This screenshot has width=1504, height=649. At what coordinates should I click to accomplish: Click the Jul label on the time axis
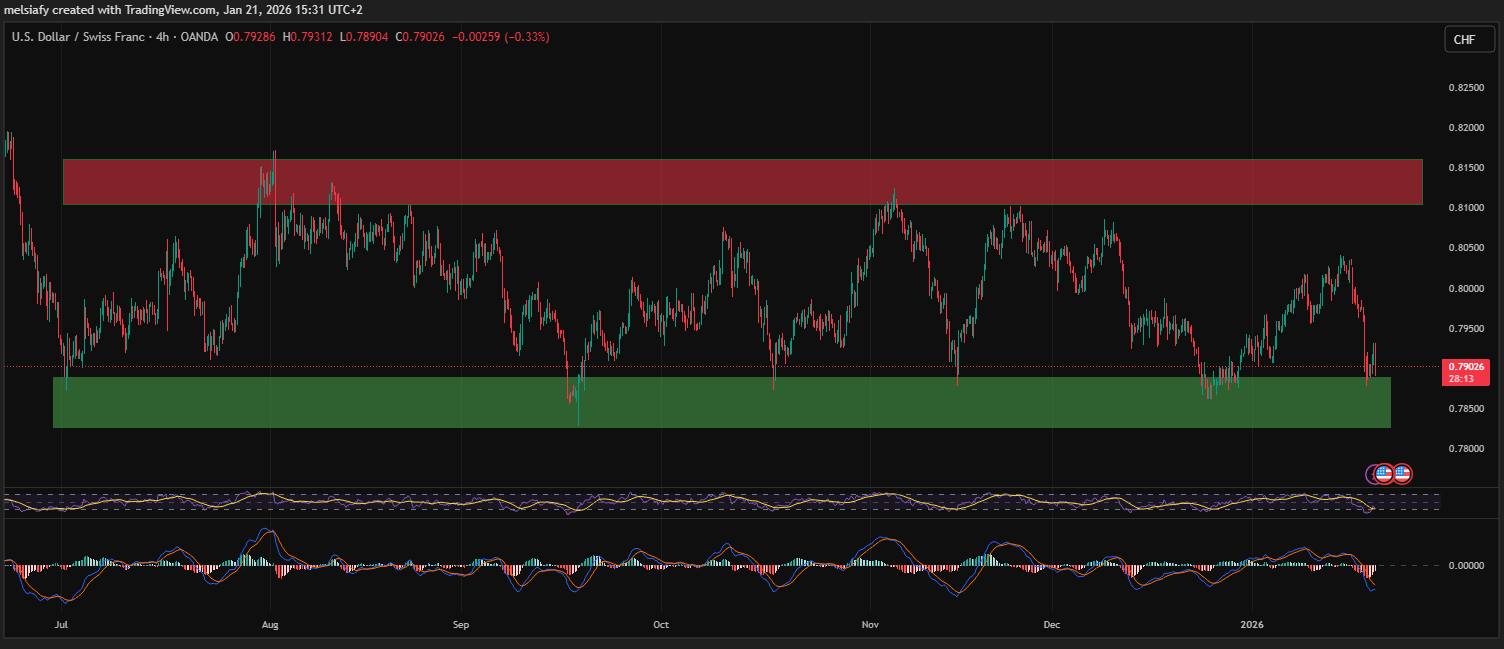point(62,625)
